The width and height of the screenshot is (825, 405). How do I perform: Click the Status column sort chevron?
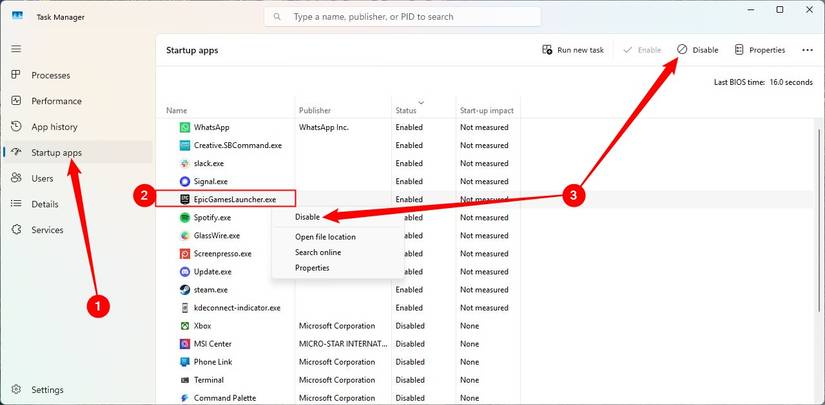pos(421,102)
